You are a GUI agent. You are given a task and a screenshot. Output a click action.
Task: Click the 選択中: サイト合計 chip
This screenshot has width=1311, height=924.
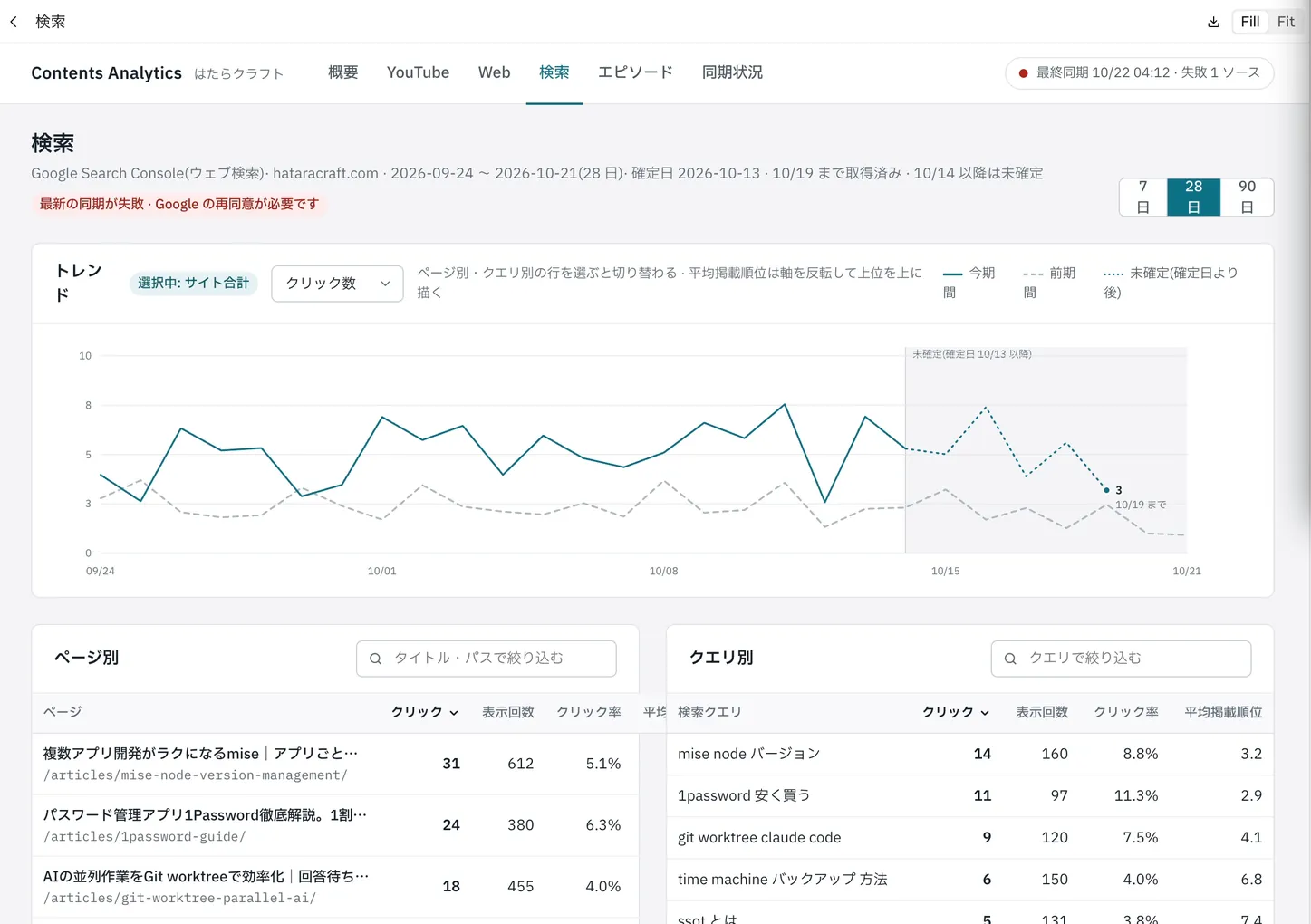tap(193, 284)
